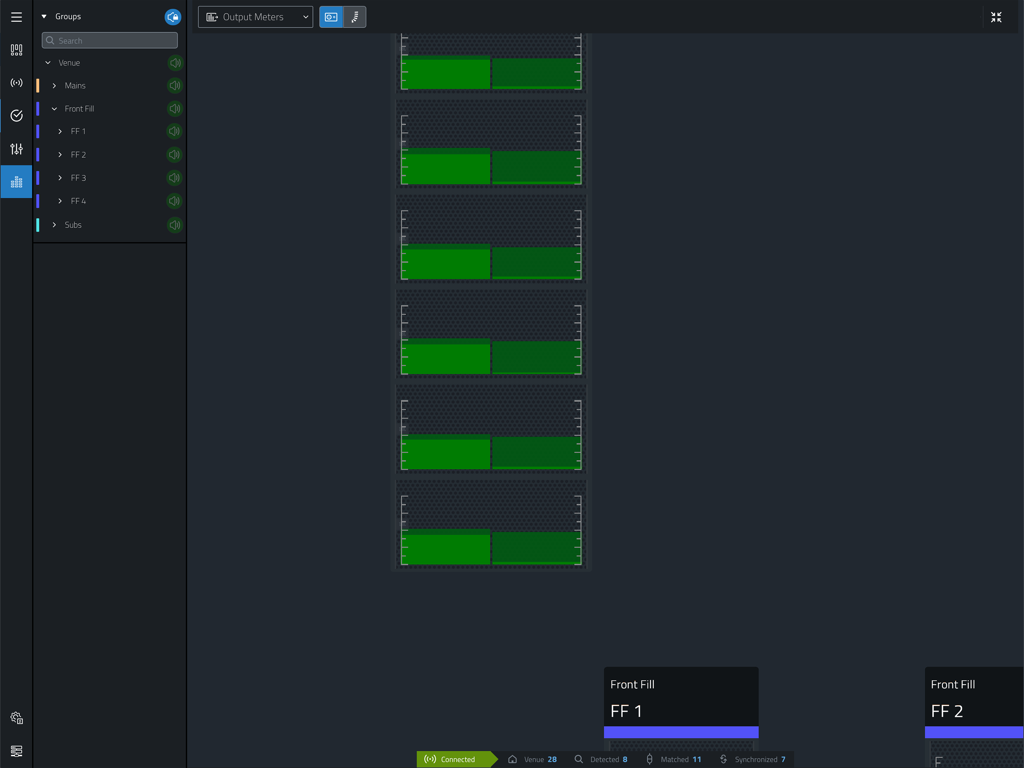Image resolution: width=1024 pixels, height=768 pixels.
Task: Select the loudspeaker view mode button
Action: click(x=331, y=17)
